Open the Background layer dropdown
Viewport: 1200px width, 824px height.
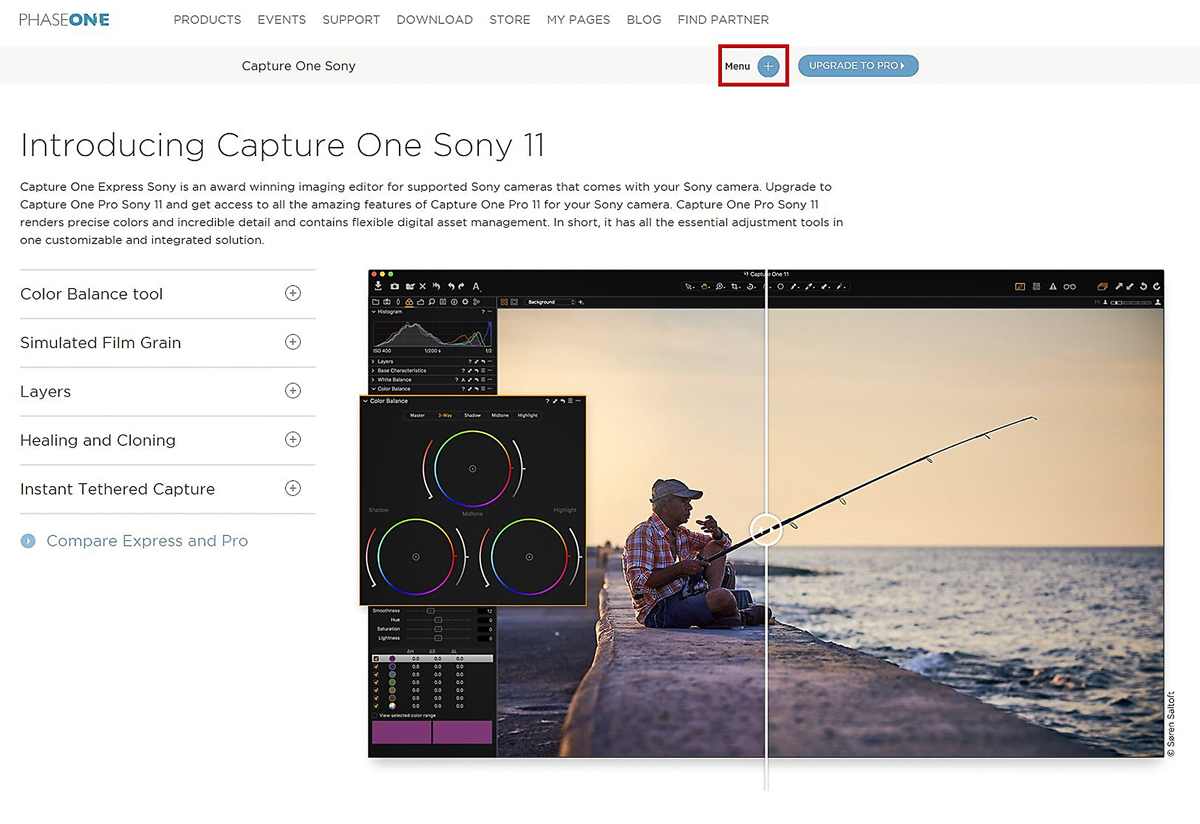pos(550,302)
